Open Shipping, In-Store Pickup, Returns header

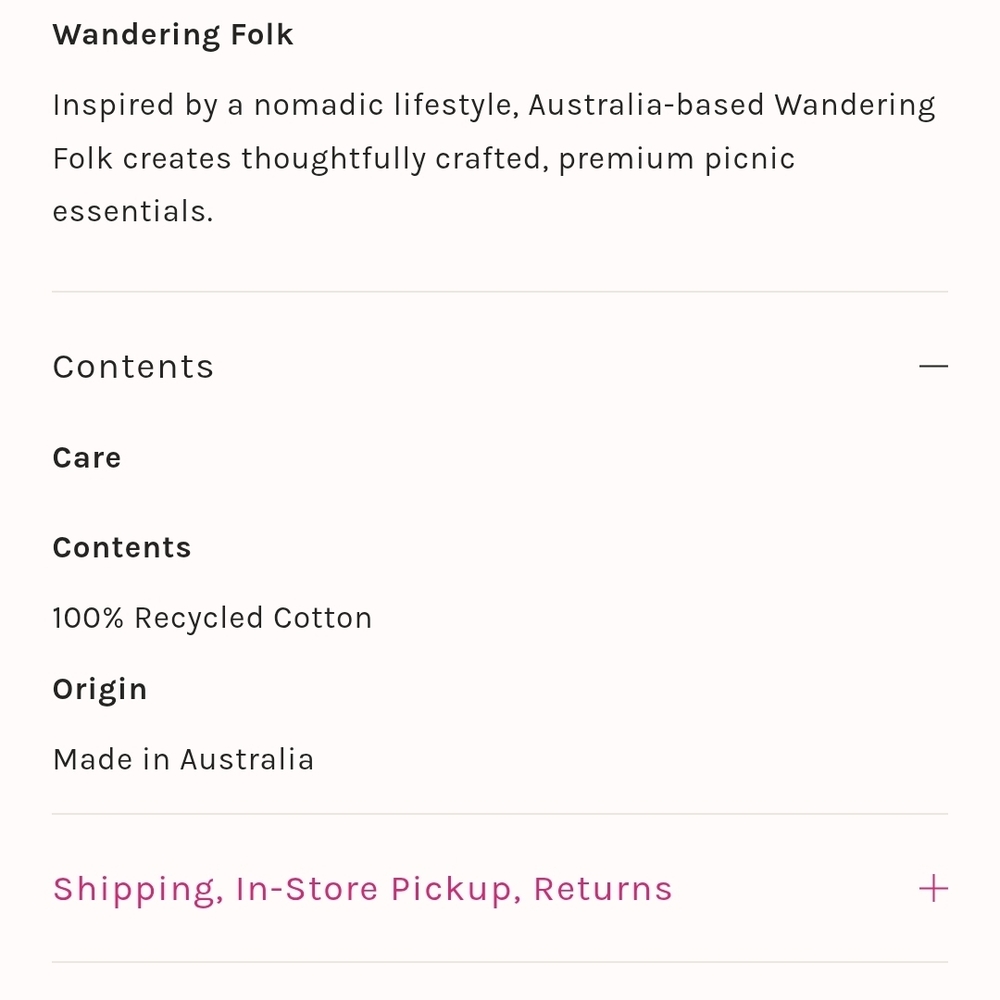[362, 889]
